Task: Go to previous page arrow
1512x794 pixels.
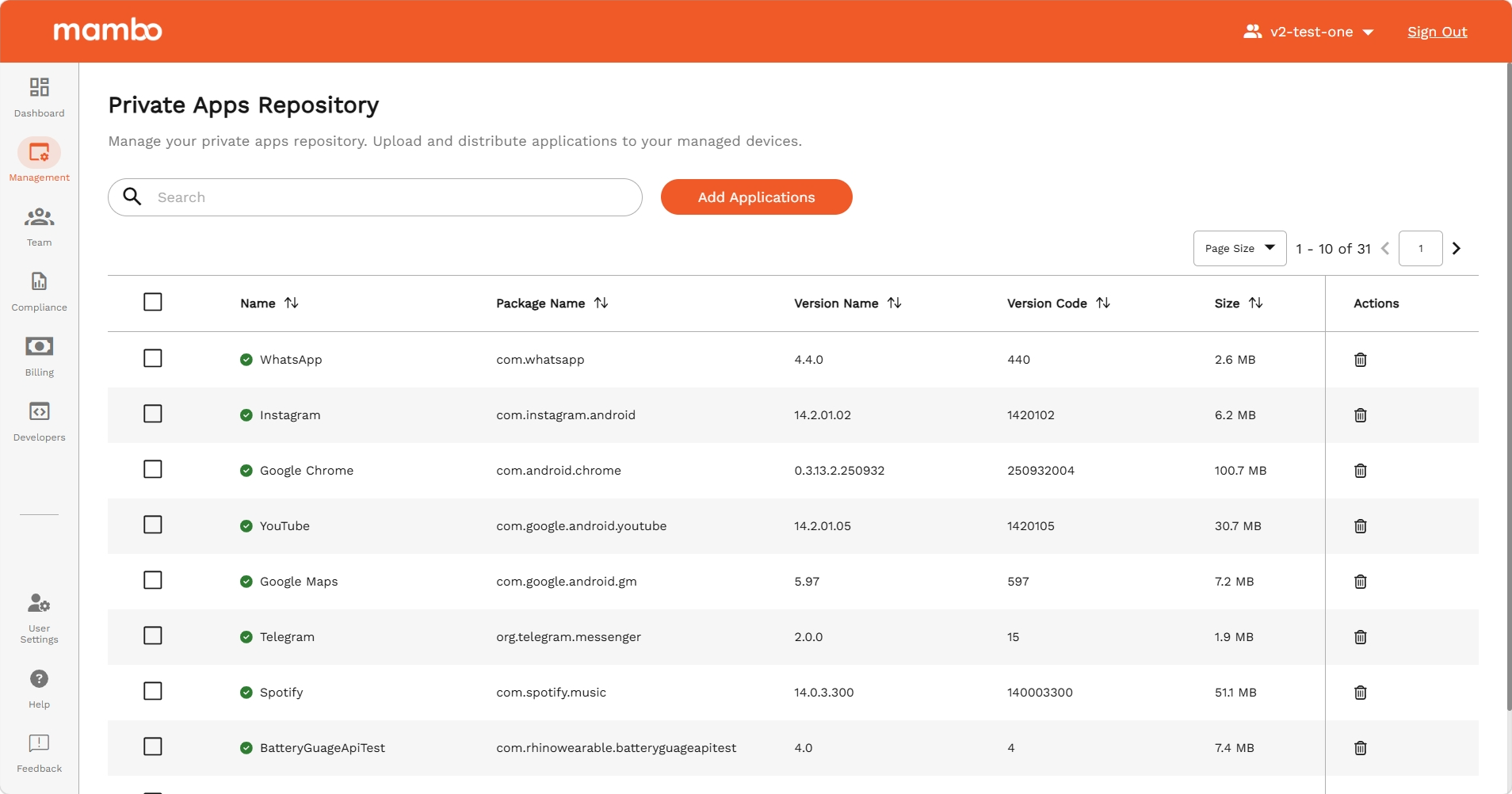Action: click(x=1385, y=248)
